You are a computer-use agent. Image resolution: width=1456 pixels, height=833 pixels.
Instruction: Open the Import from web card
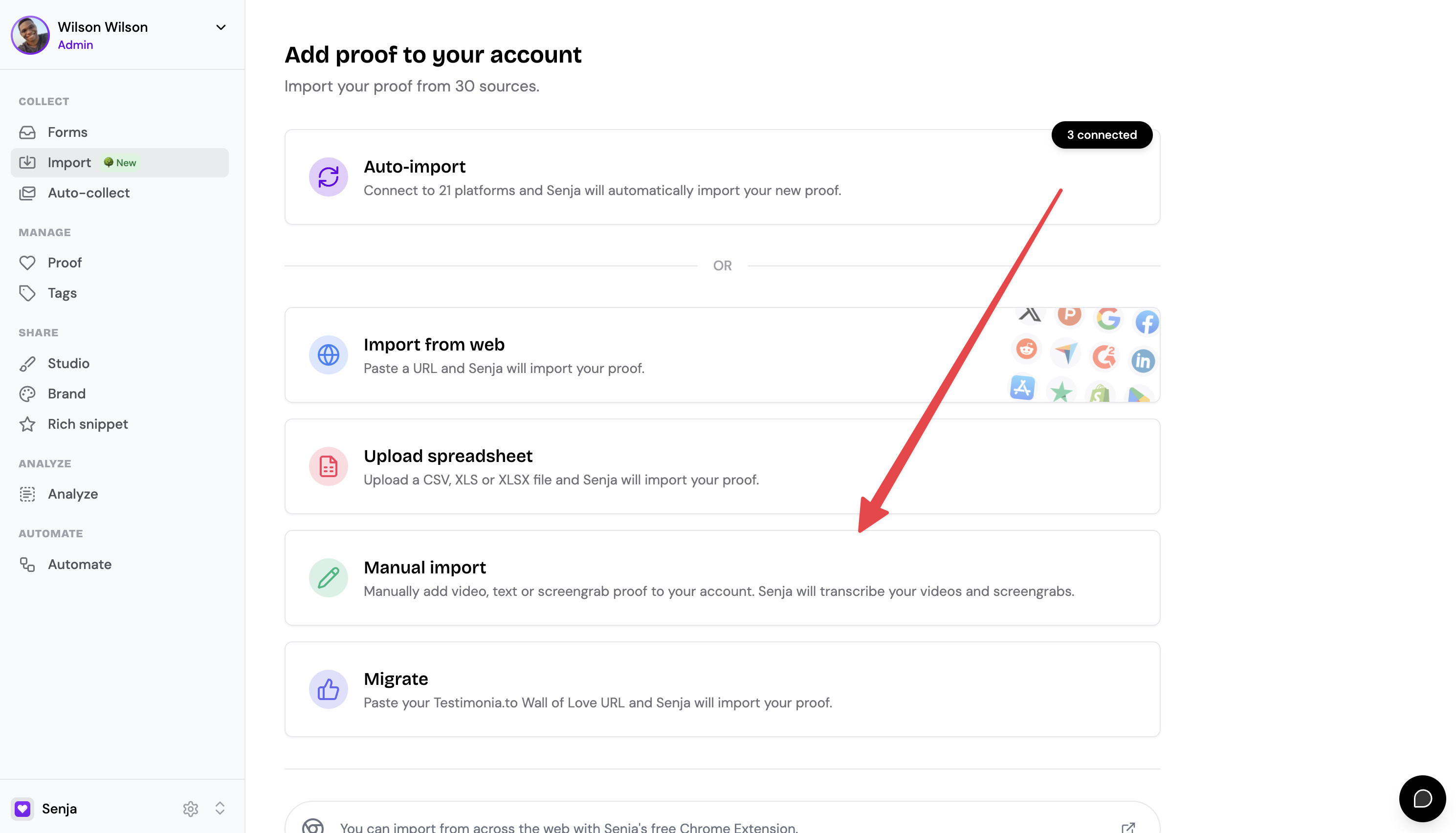(722, 355)
